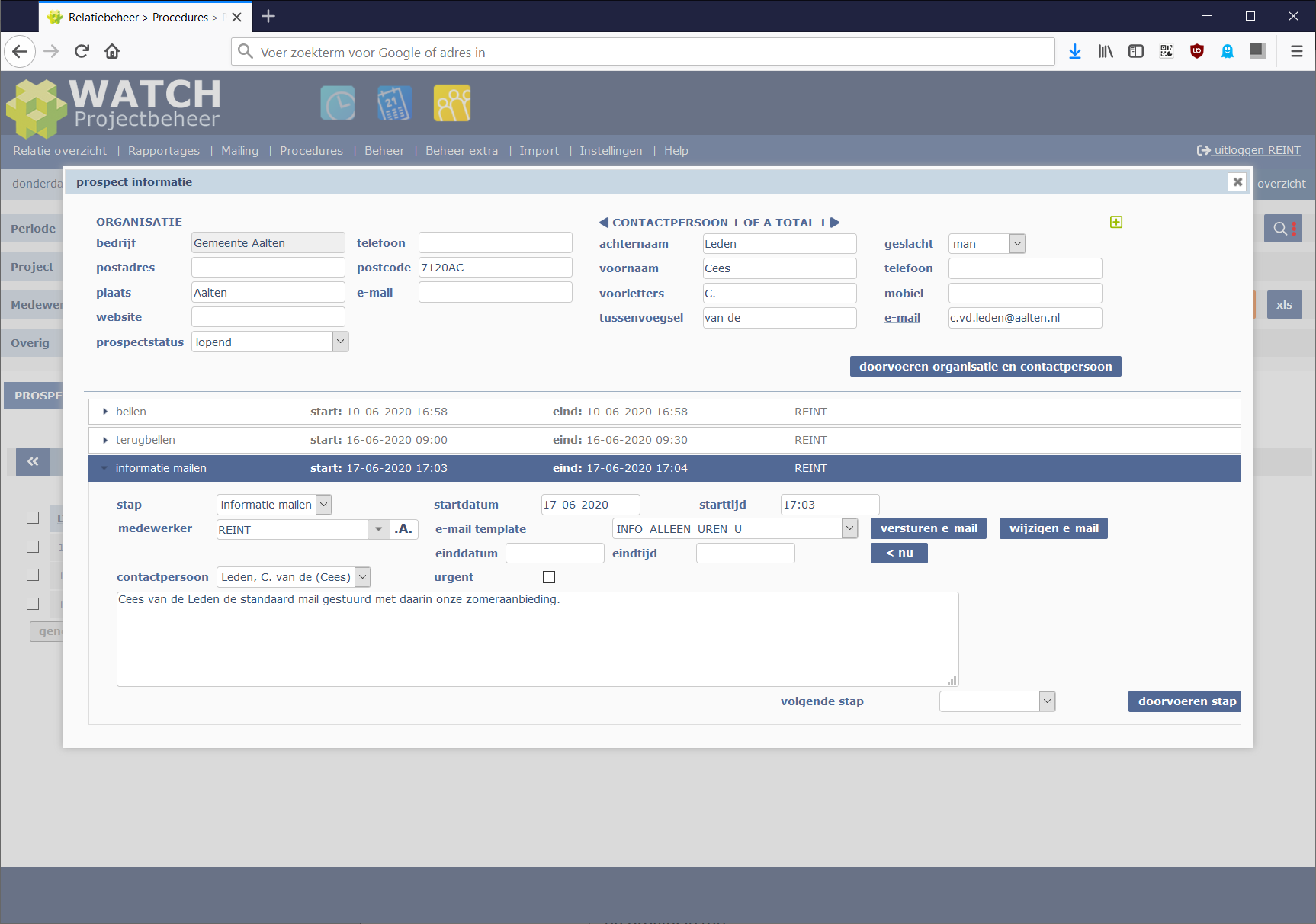
Task: Click browser back arrow
Action: click(21, 51)
